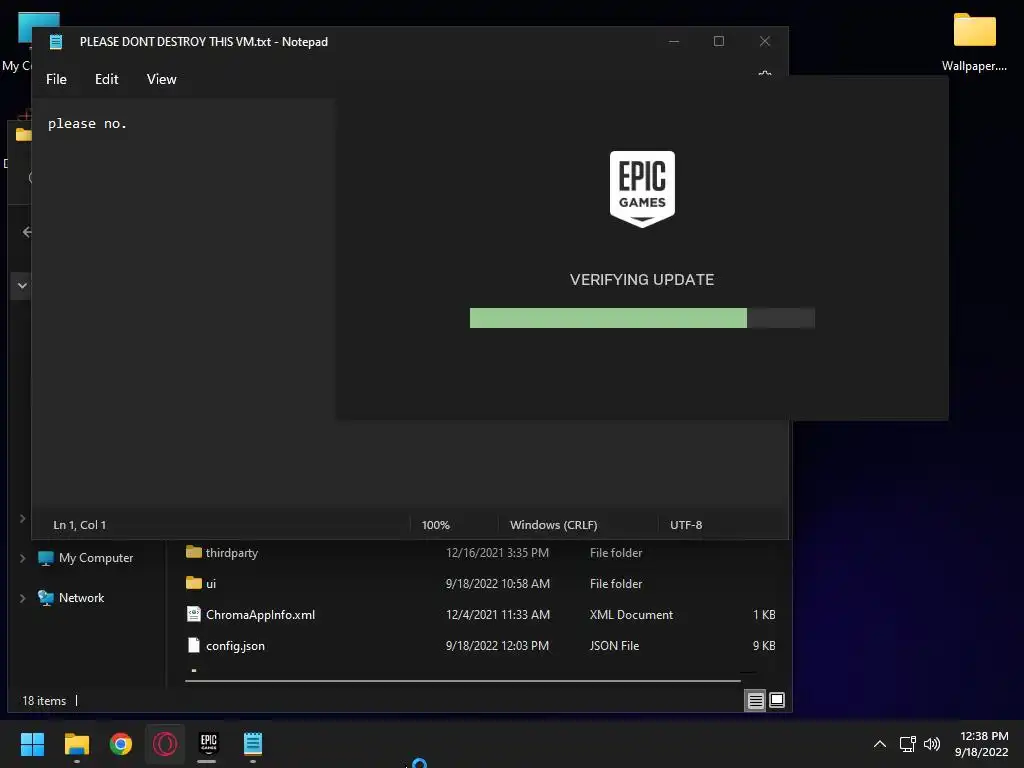1024x768 pixels.
Task: Click the Notepad document icon in title bar
Action: [56, 42]
